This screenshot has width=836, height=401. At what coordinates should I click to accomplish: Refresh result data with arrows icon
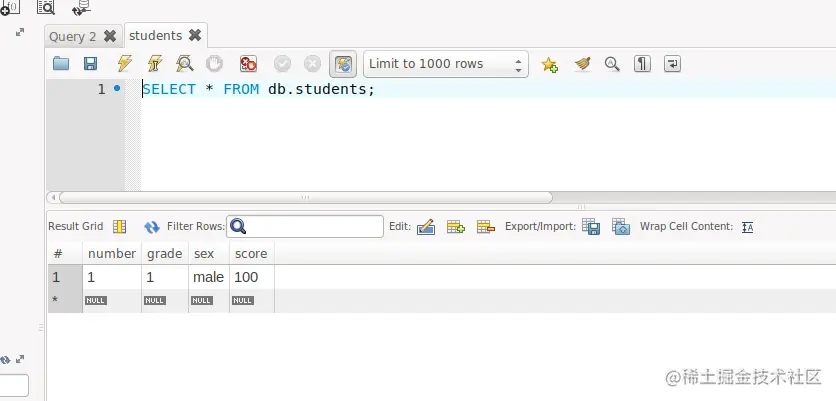coord(152,227)
